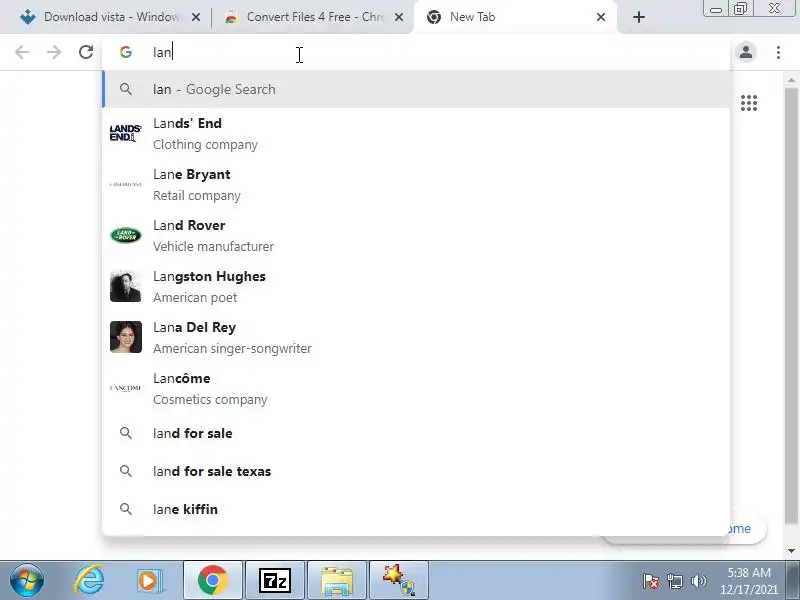800x600 pixels.
Task: Click the Lana Del Rey photo thumbnail
Action: click(126, 337)
